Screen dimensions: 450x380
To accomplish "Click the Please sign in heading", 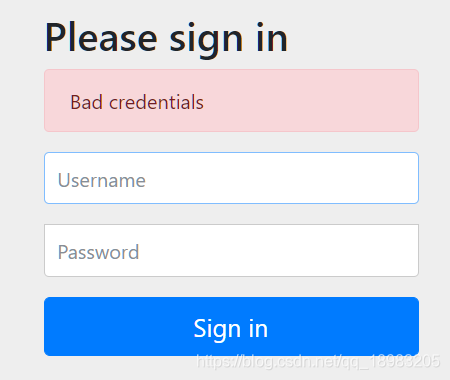I will click(166, 38).
